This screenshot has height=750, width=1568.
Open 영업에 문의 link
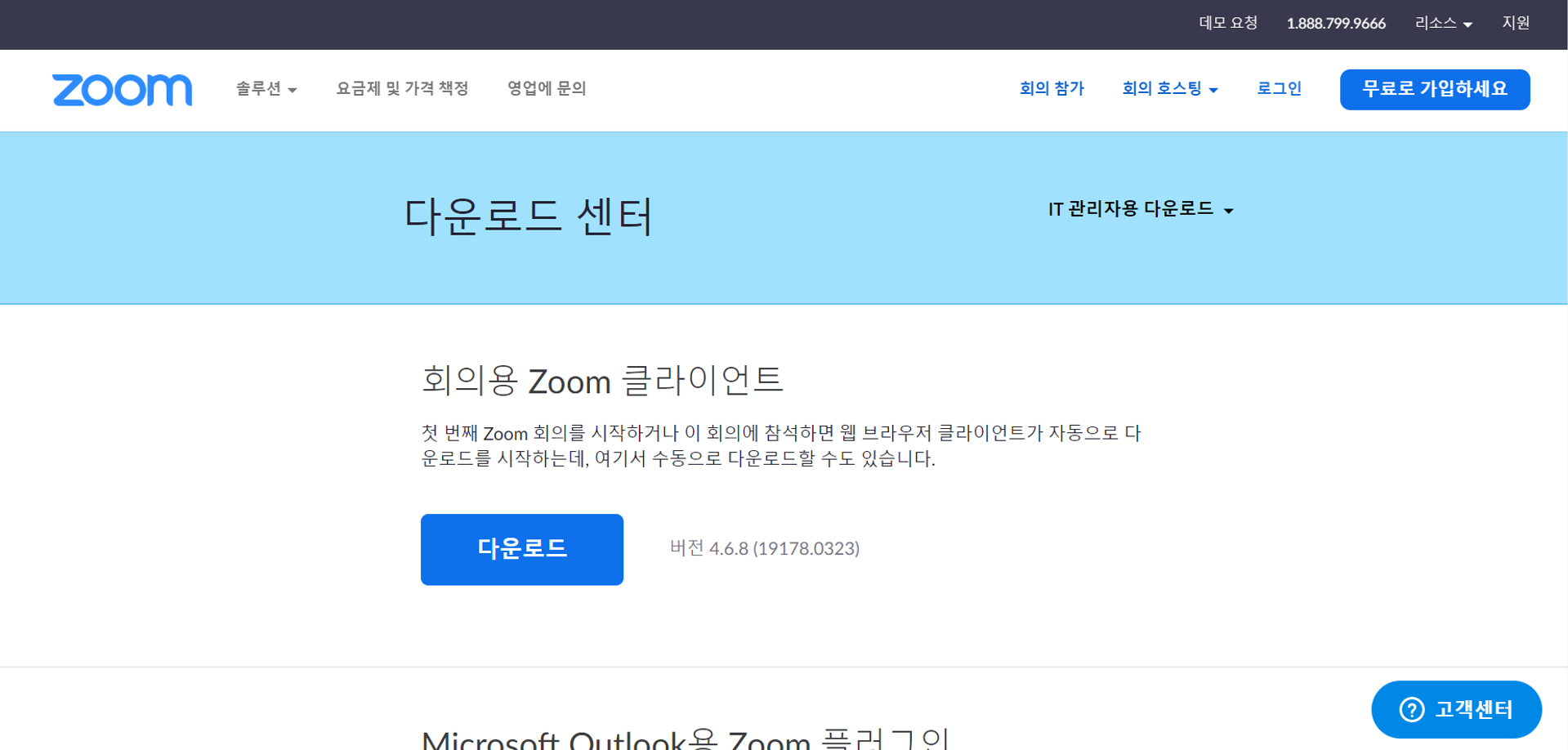tap(547, 88)
